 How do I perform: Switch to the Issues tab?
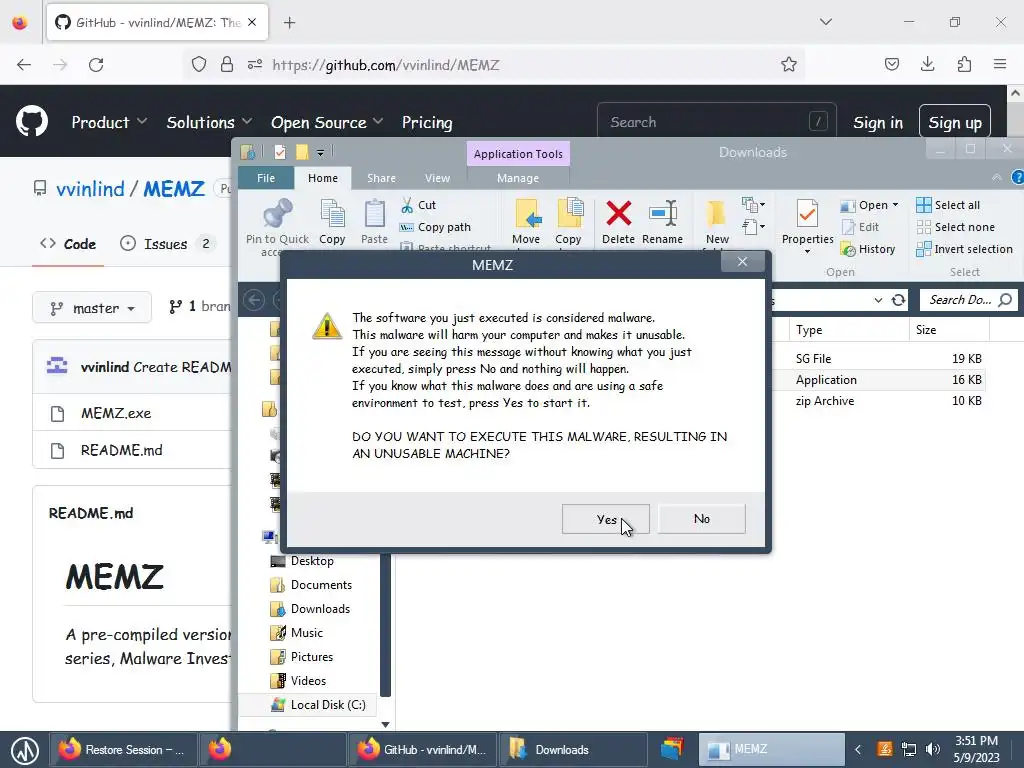coord(167,244)
